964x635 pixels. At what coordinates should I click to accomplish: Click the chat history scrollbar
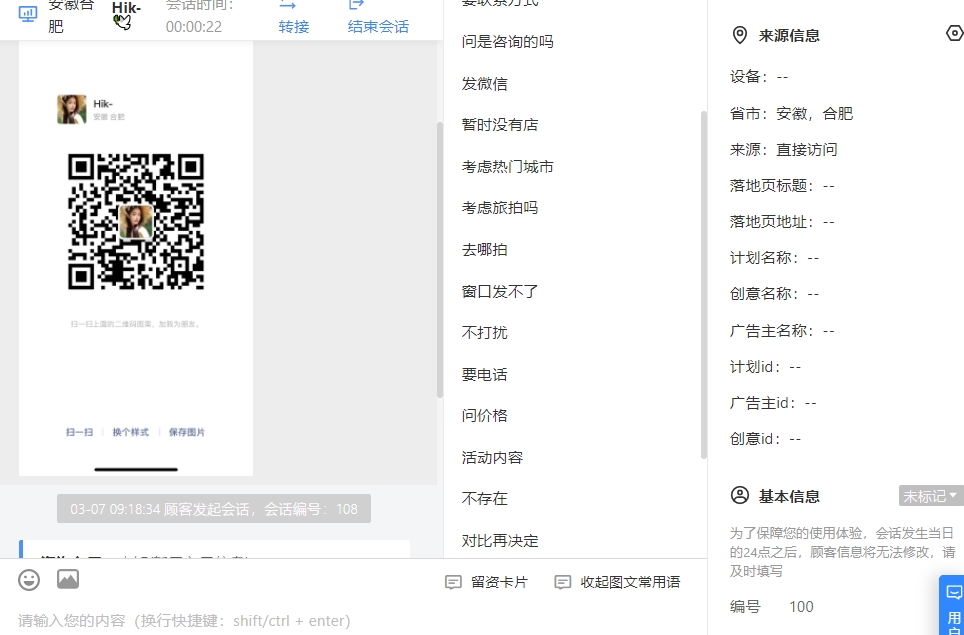pyautogui.click(x=440, y=260)
